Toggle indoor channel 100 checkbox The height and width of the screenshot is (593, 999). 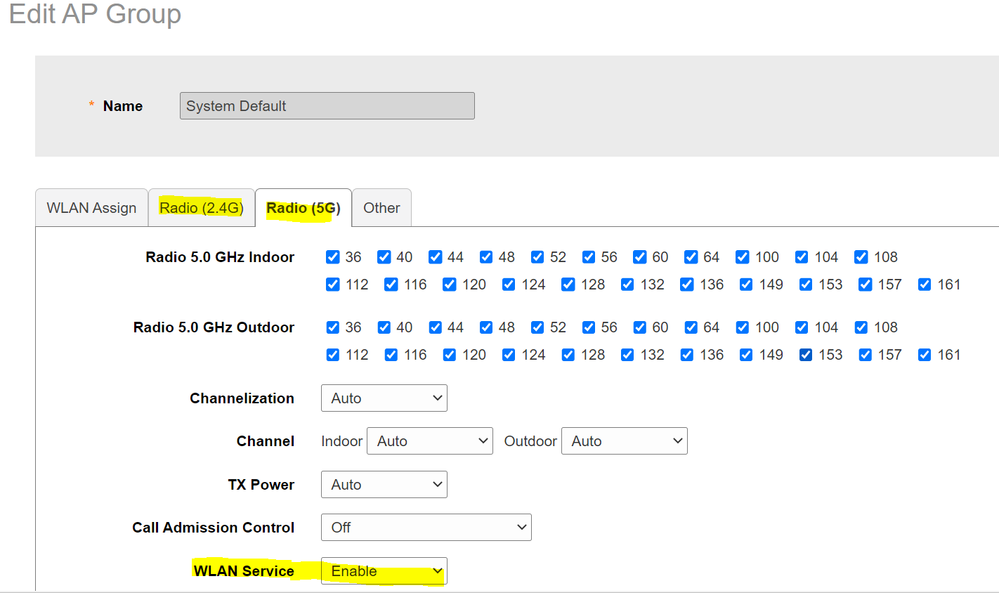tap(742, 257)
